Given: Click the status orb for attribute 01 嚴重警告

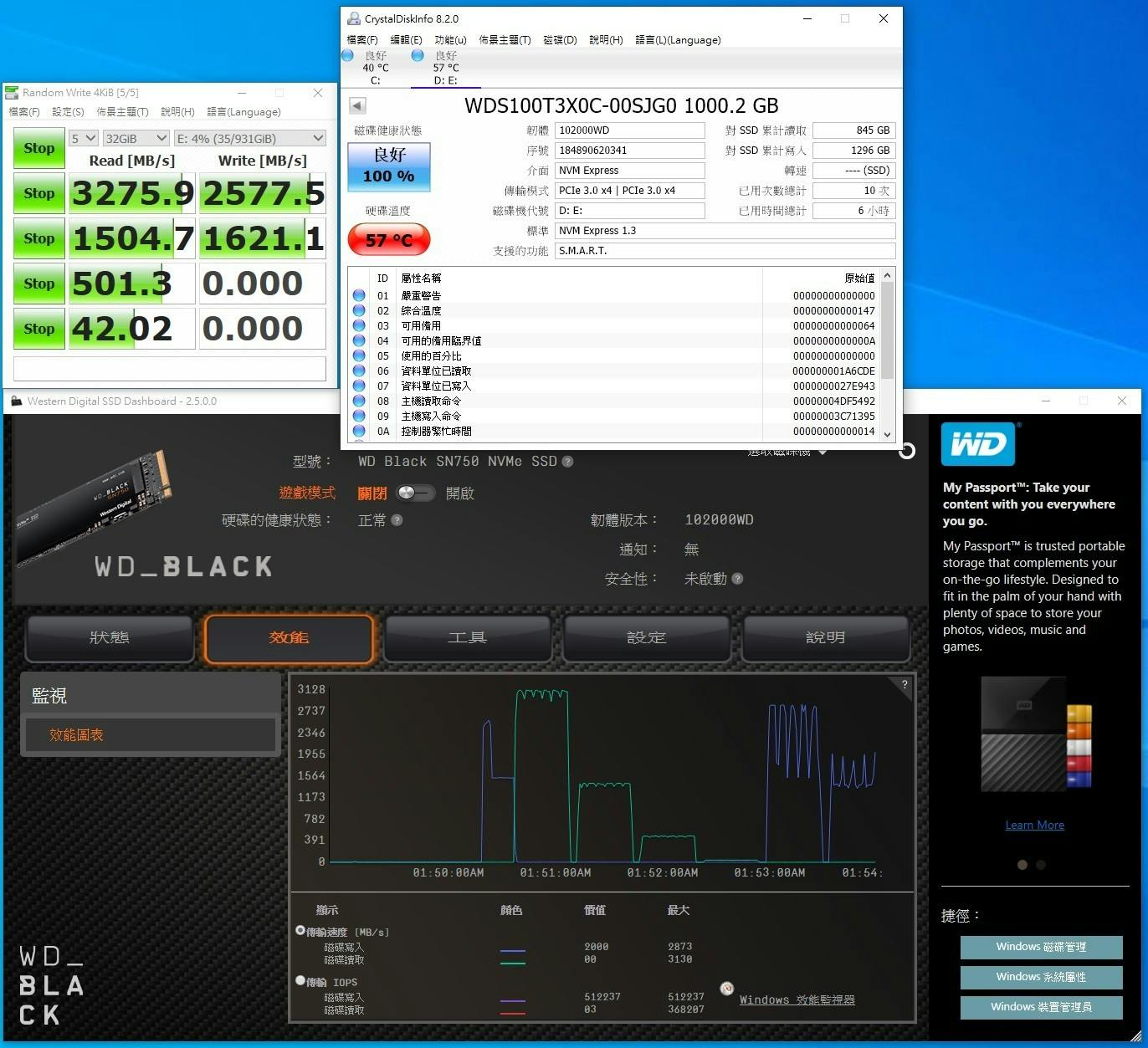Looking at the screenshot, I should tap(359, 295).
